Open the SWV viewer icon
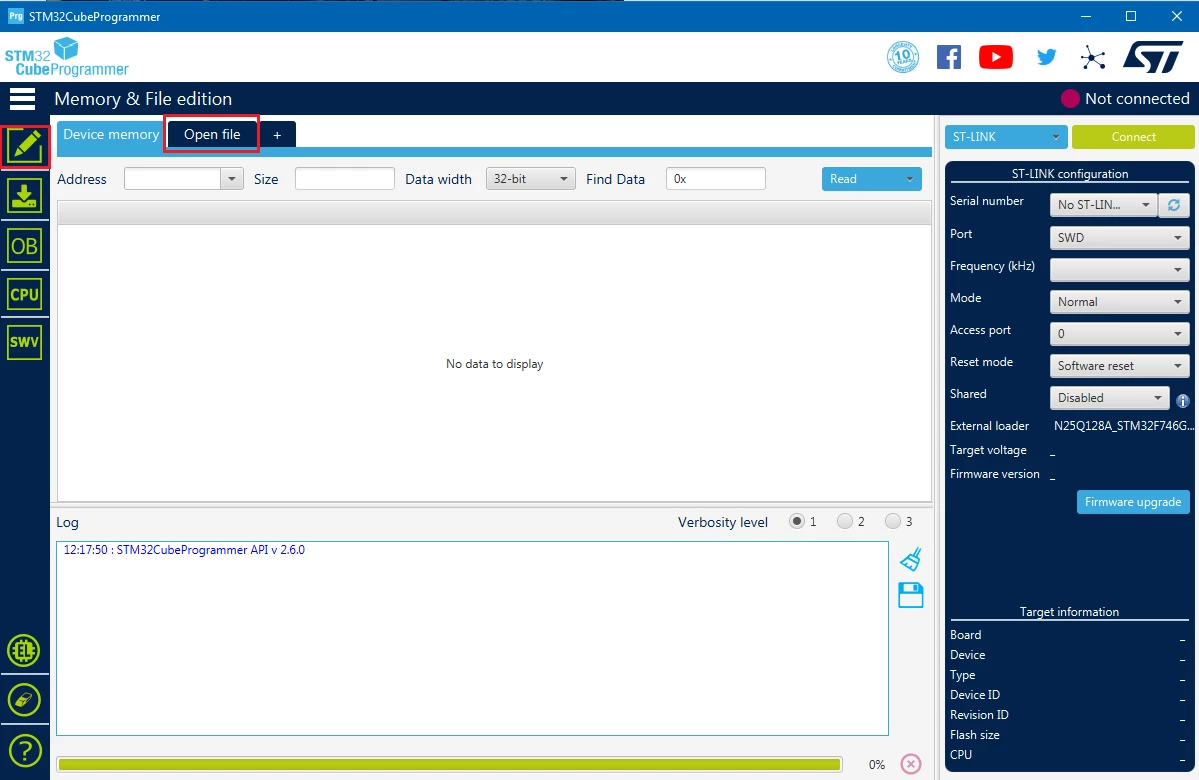The width and height of the screenshot is (1199, 780). (x=24, y=342)
